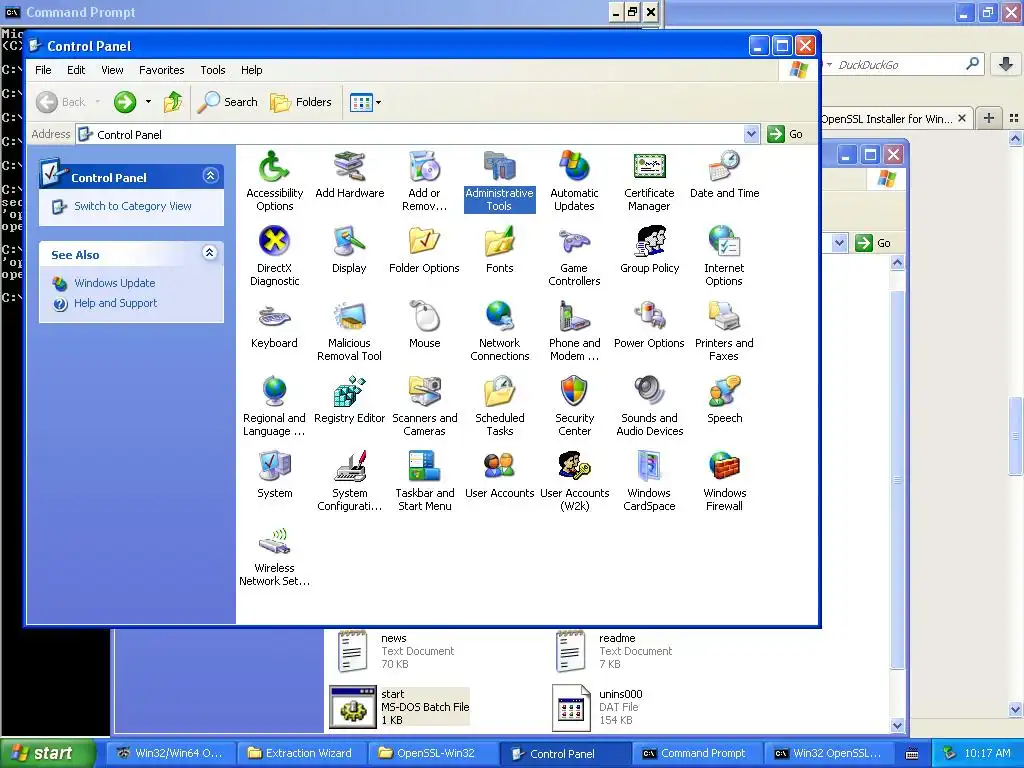Open Help and Support link

click(116, 303)
